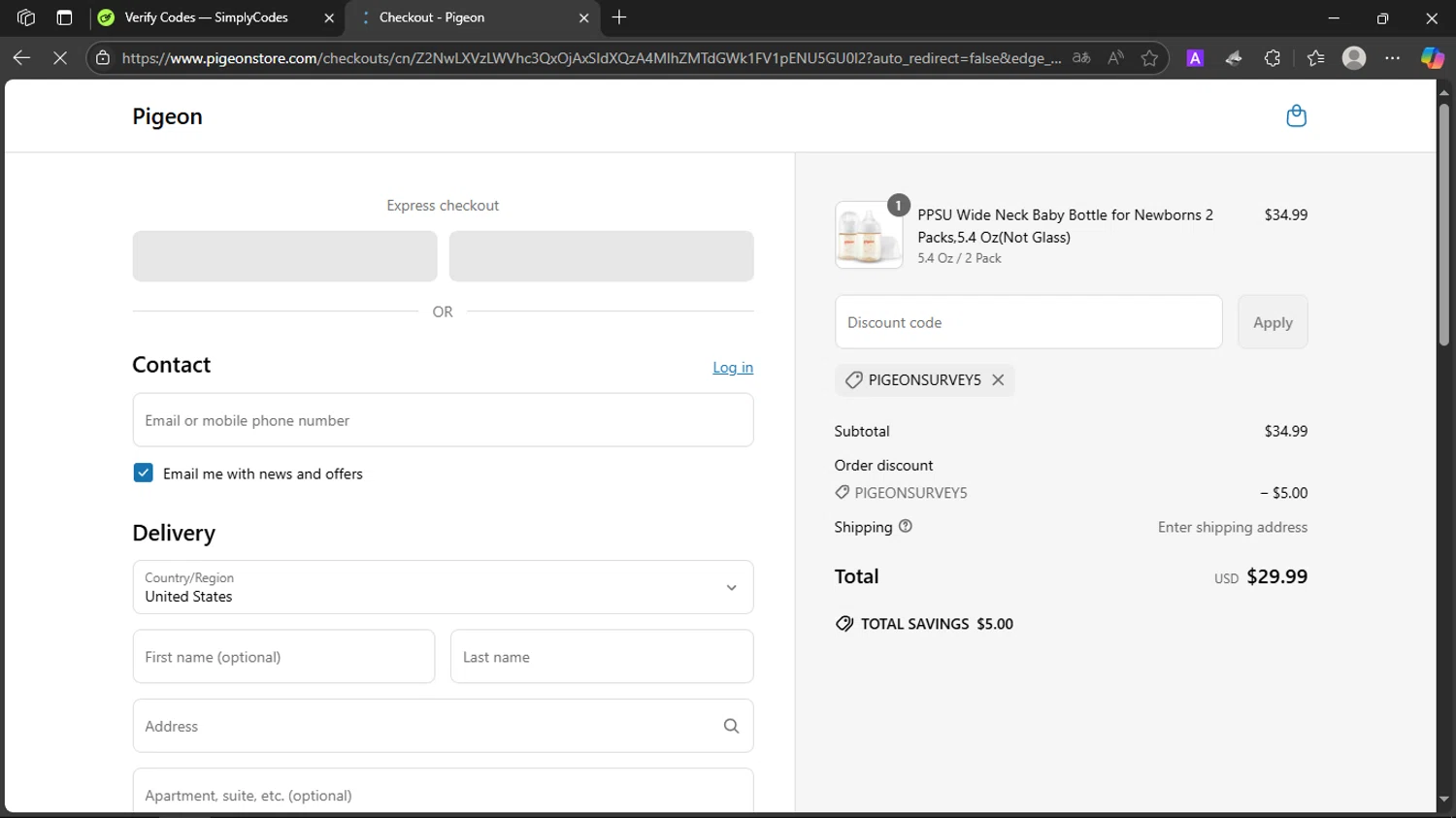Open the shopping bag cart icon

point(1296,116)
